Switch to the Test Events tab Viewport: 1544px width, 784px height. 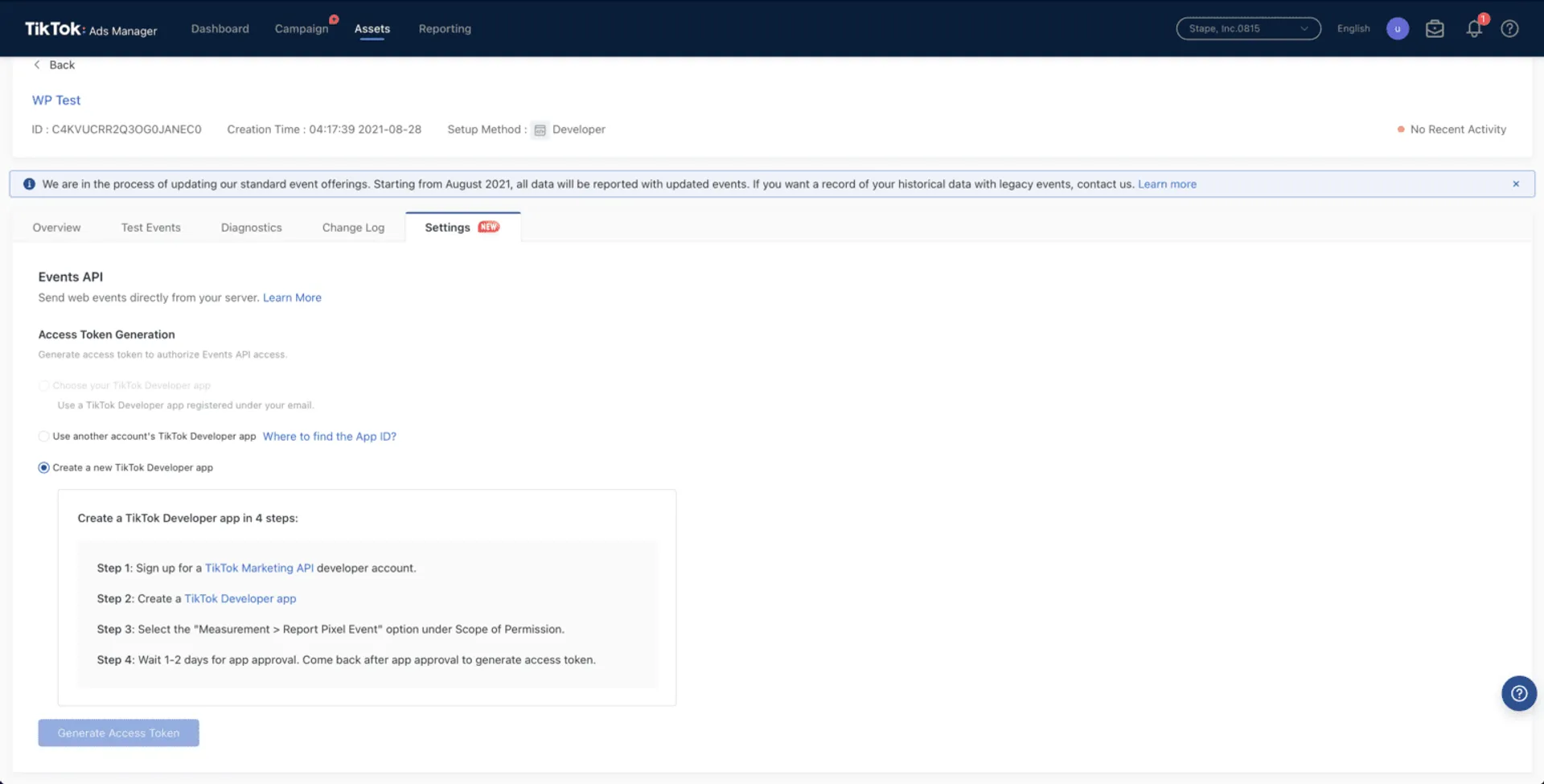[151, 228]
